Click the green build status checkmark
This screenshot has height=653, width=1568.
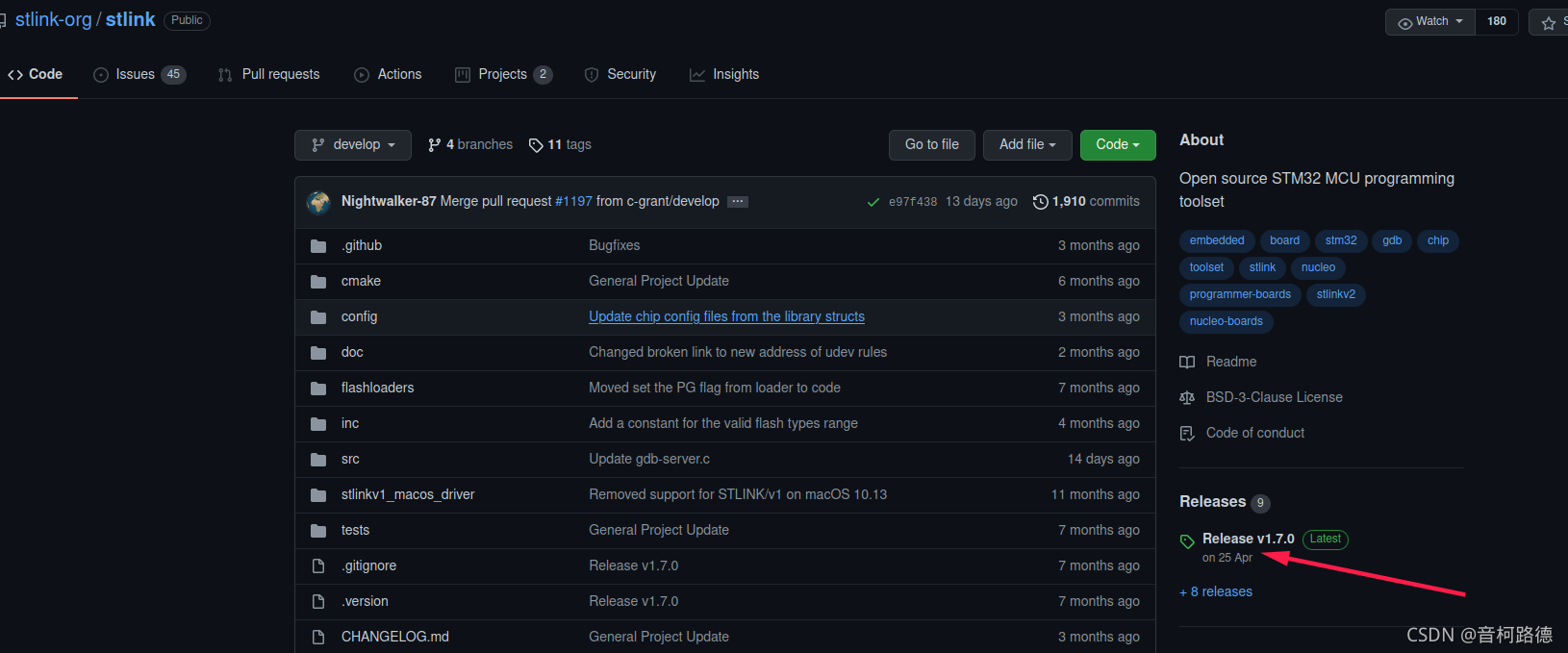click(873, 202)
